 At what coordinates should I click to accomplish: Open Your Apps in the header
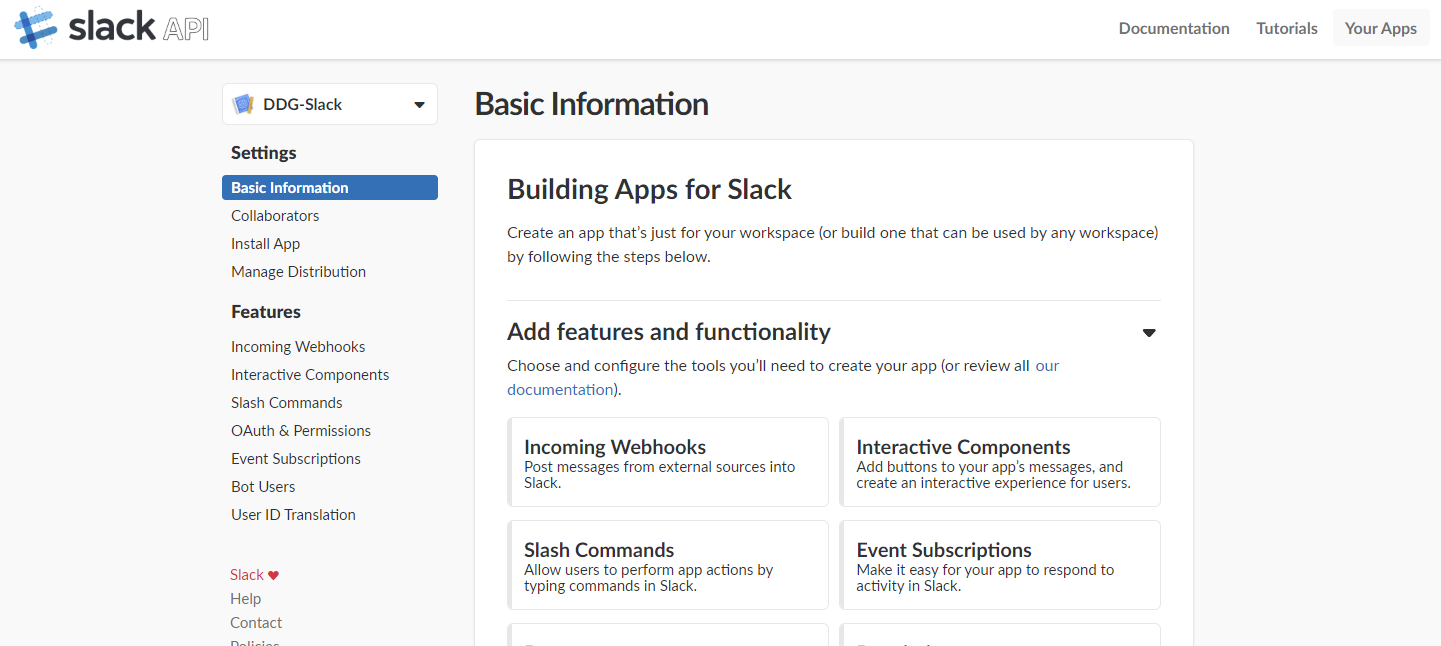pyautogui.click(x=1380, y=28)
